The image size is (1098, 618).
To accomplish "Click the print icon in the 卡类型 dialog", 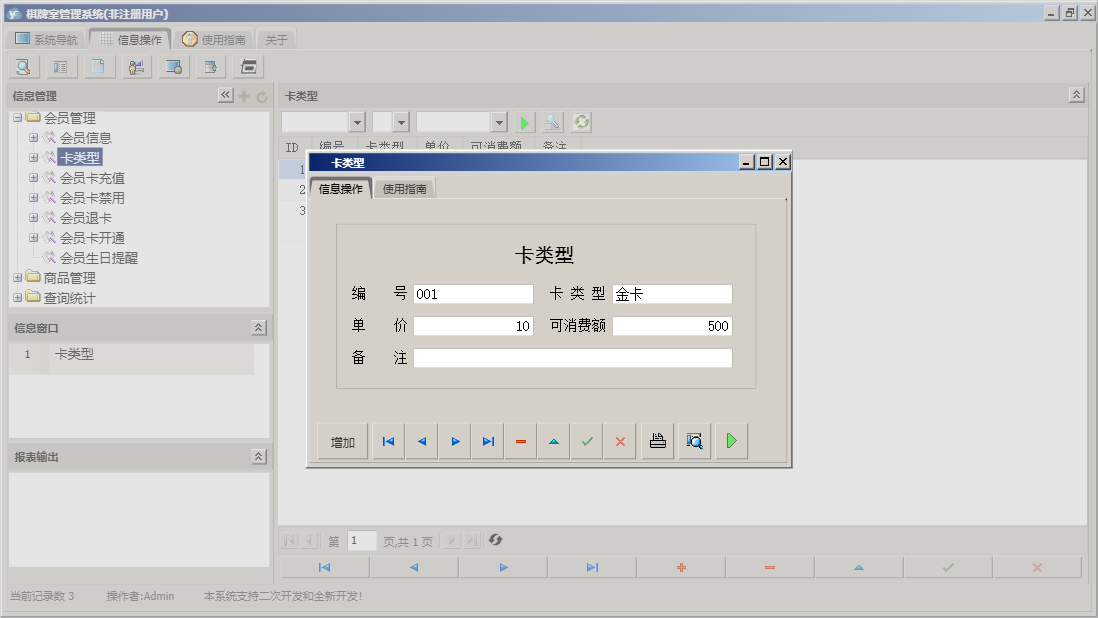I will tap(657, 440).
